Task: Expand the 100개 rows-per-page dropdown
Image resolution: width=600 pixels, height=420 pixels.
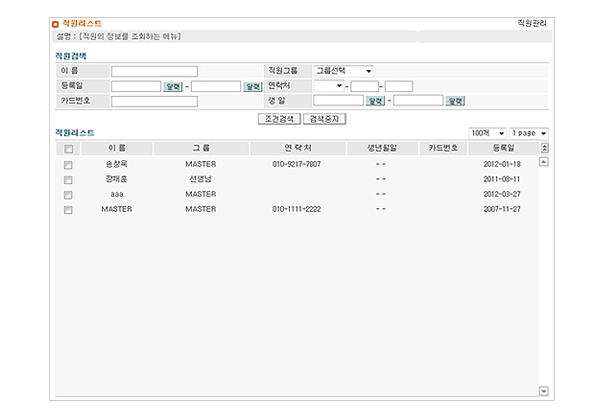Action: pyautogui.click(x=487, y=133)
